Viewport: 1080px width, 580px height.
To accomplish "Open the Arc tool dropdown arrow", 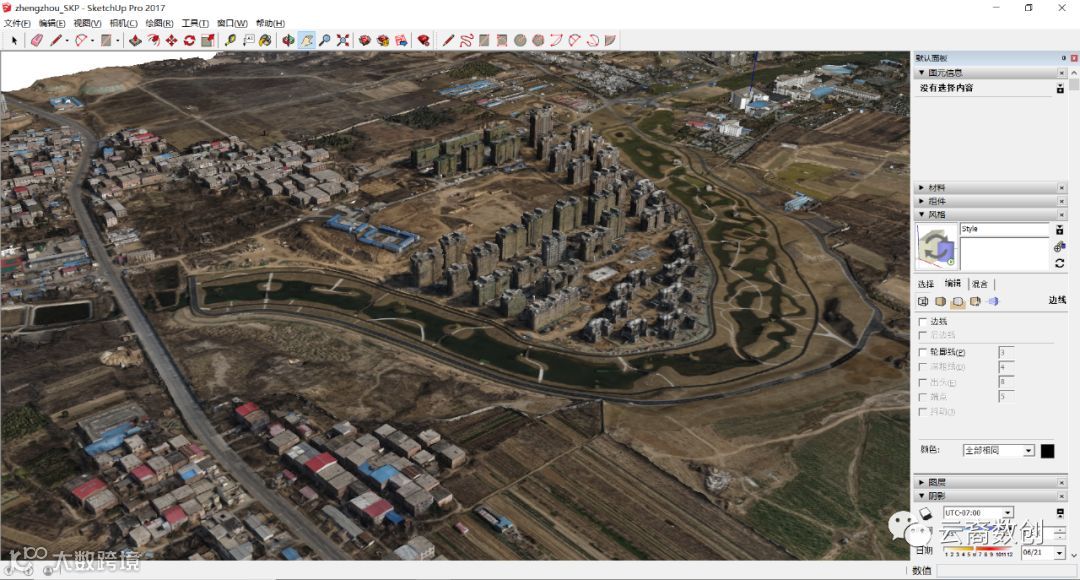I will (92, 41).
